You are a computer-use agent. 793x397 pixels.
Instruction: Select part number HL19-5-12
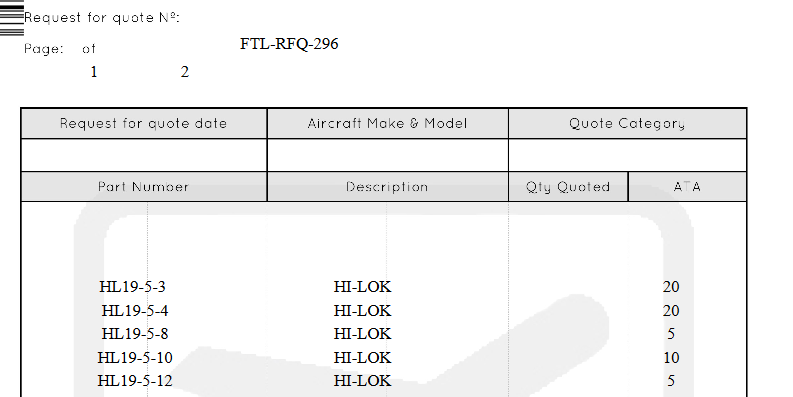click(135, 380)
